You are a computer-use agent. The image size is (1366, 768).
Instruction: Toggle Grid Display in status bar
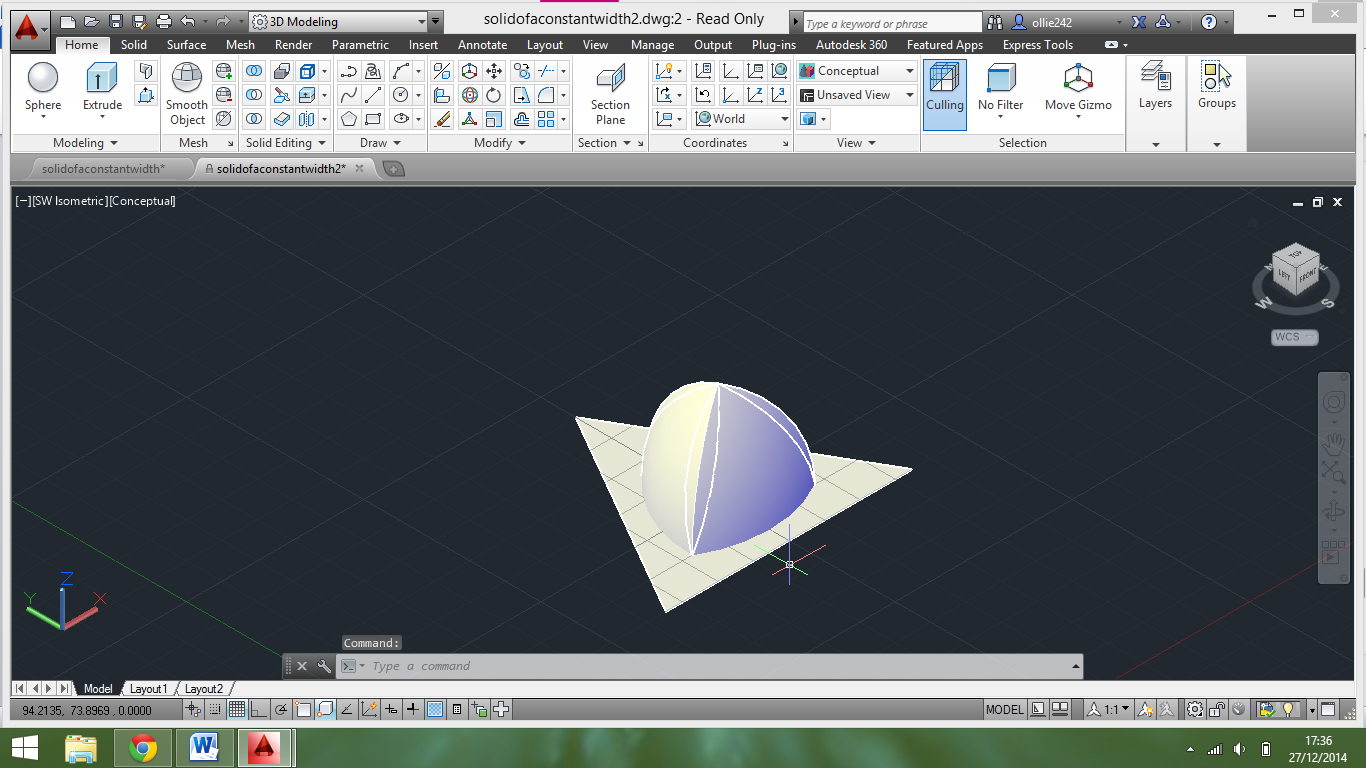[x=237, y=710]
